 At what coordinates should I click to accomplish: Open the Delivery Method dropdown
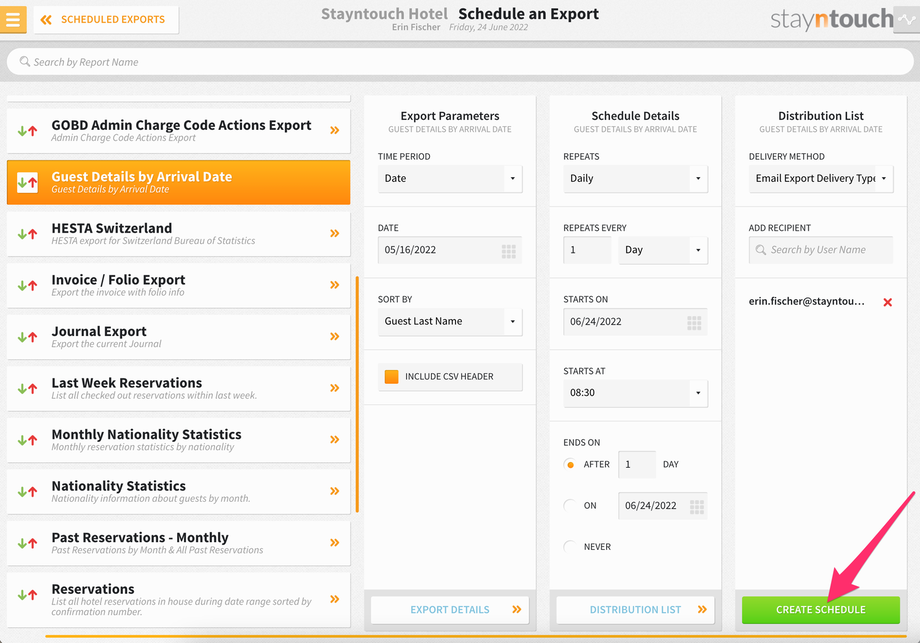click(x=821, y=178)
